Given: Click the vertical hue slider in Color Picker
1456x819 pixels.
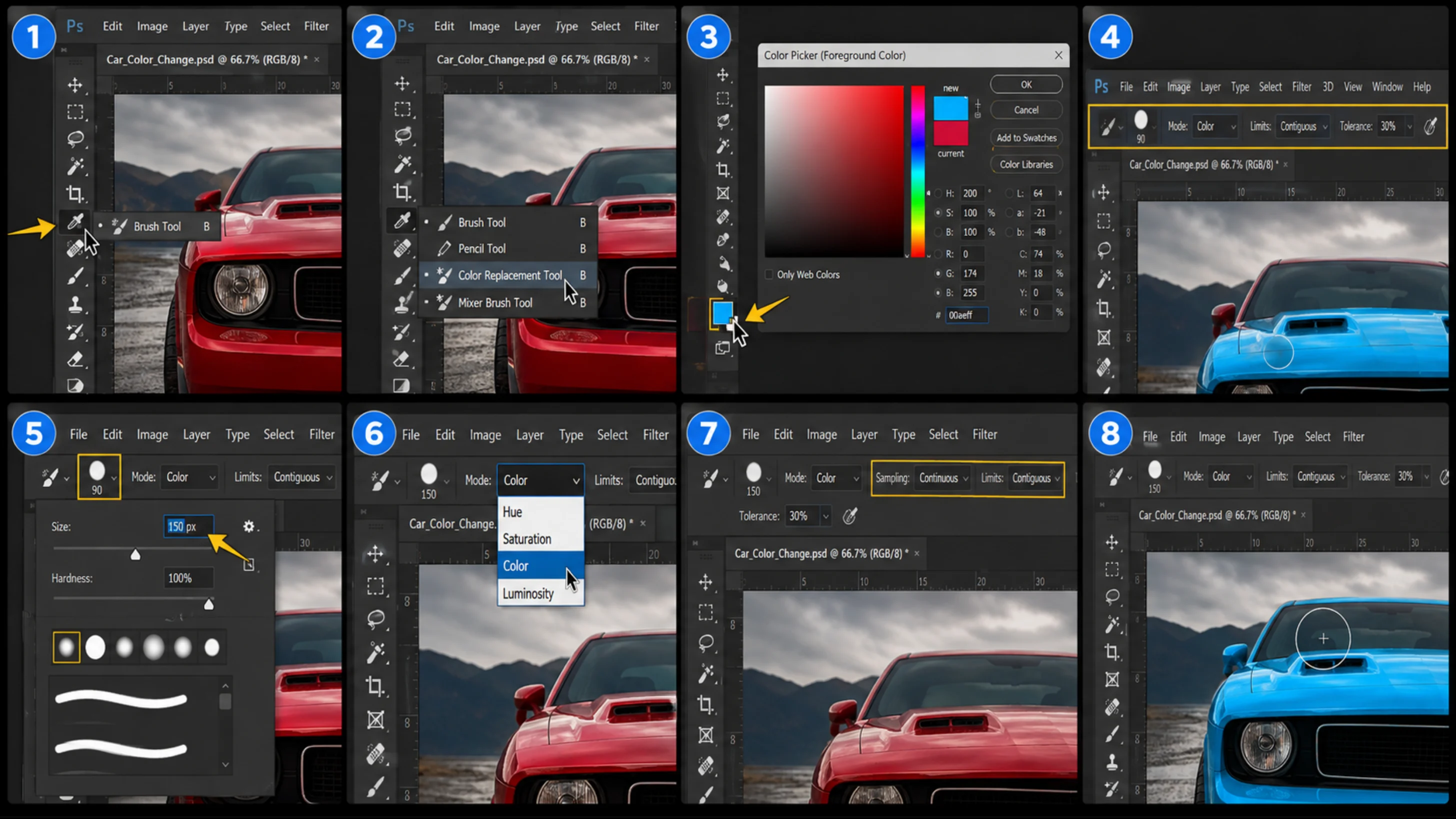Looking at the screenshot, I should click(917, 171).
